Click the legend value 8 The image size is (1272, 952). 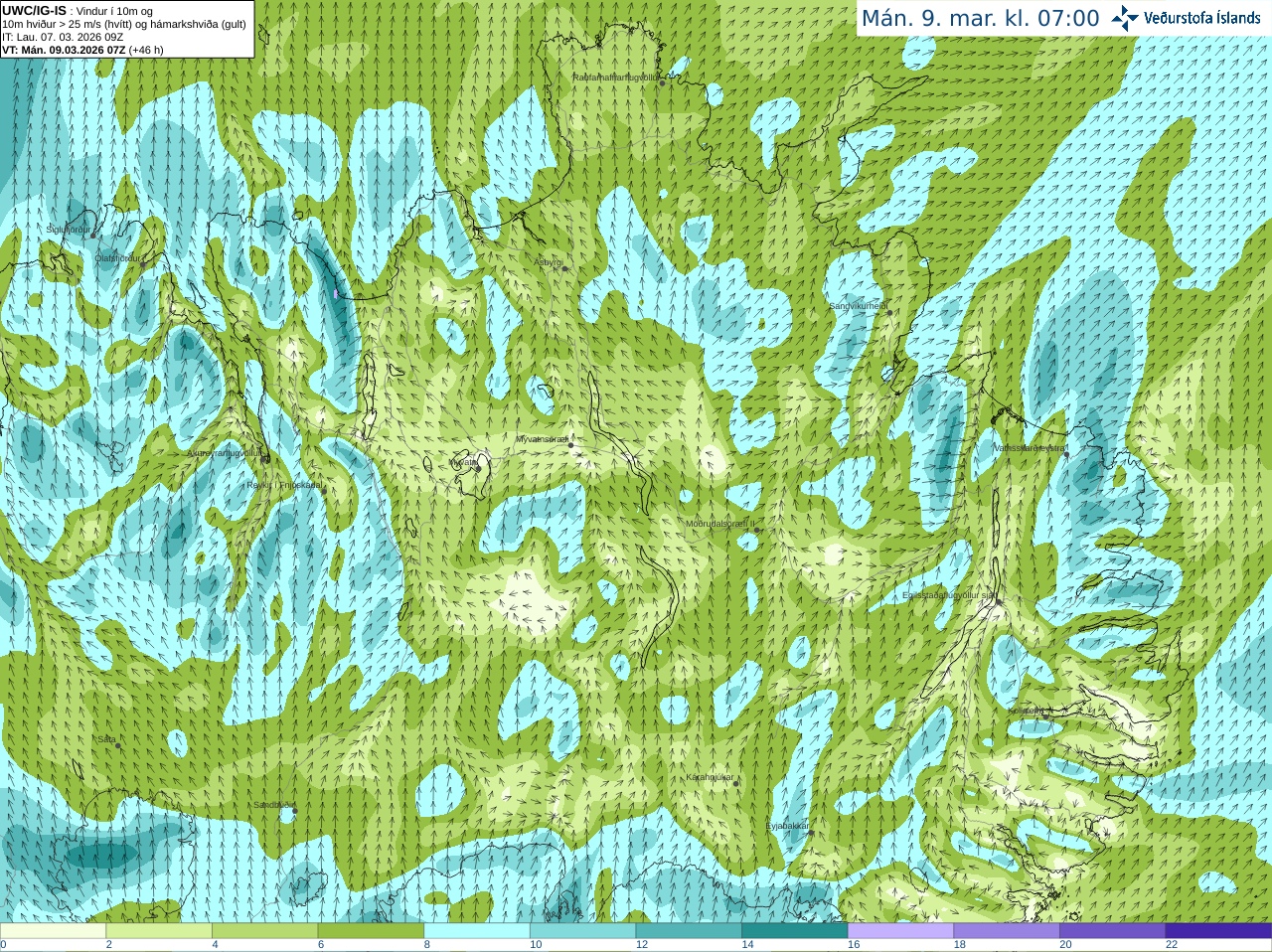tap(427, 945)
